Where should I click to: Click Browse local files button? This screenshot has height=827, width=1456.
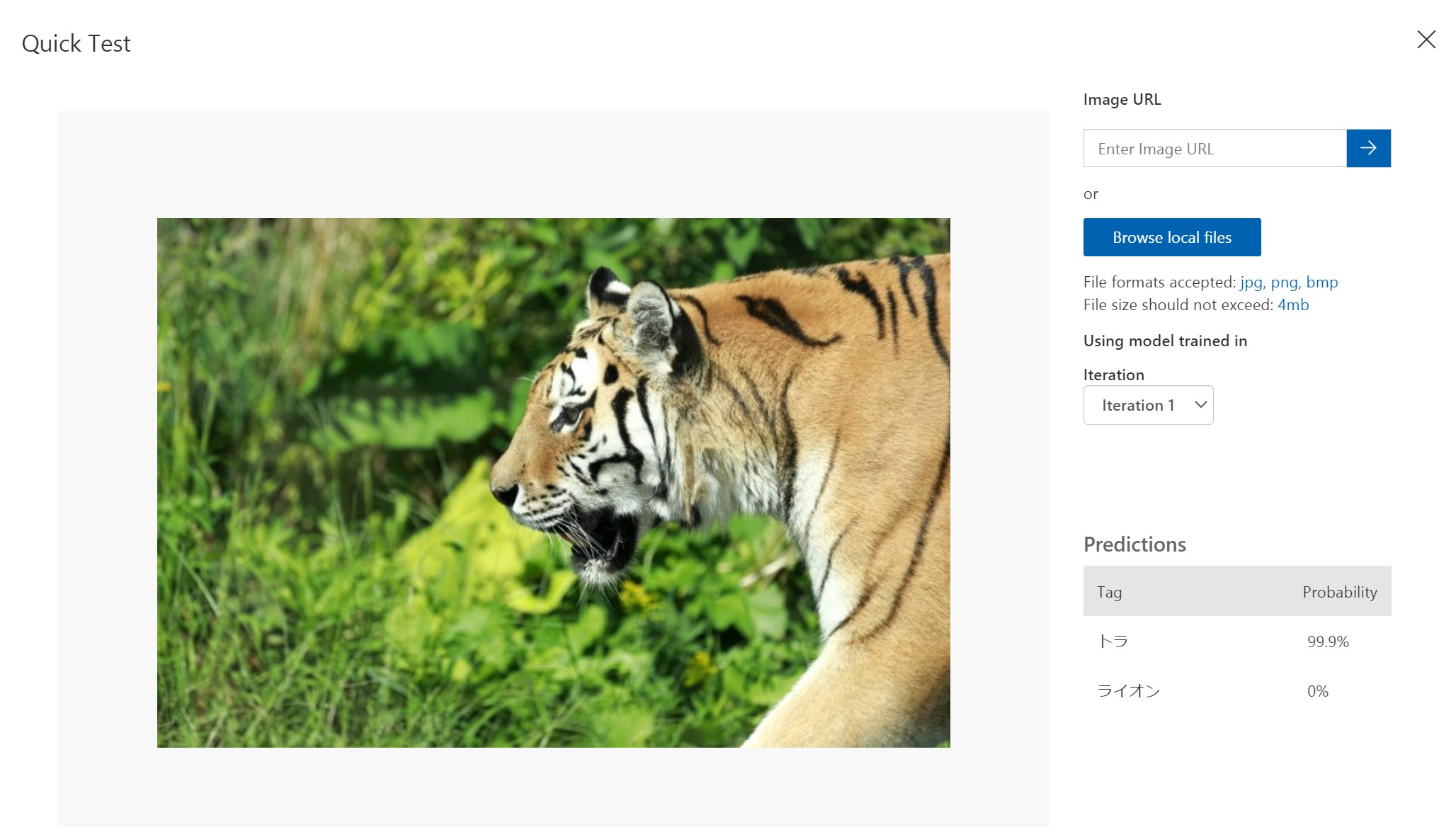click(1172, 237)
